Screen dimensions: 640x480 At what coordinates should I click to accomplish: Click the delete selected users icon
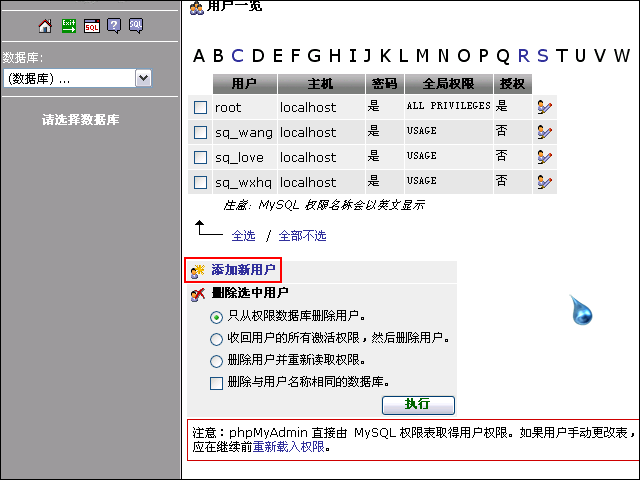(x=198, y=294)
